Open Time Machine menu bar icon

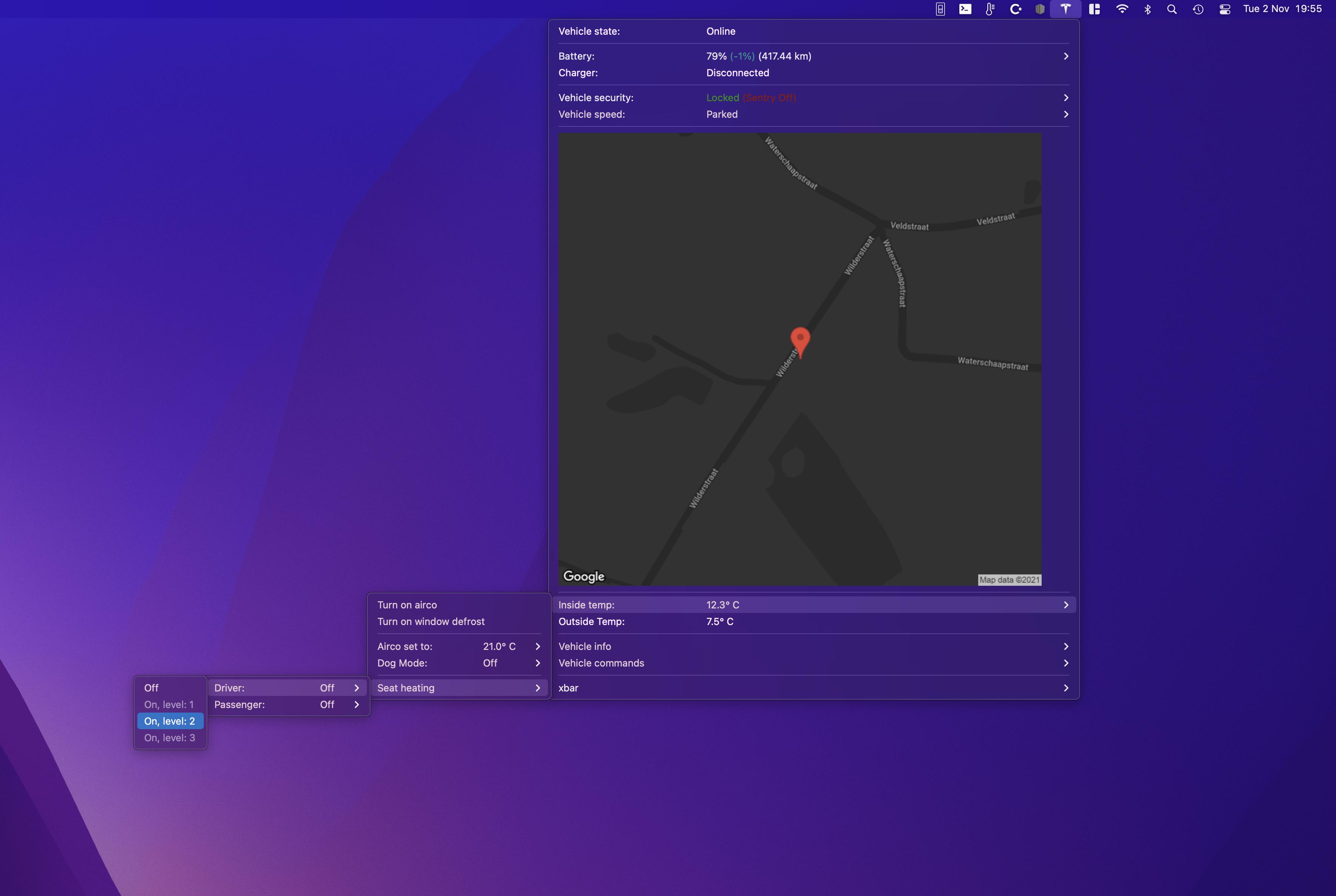1198,9
